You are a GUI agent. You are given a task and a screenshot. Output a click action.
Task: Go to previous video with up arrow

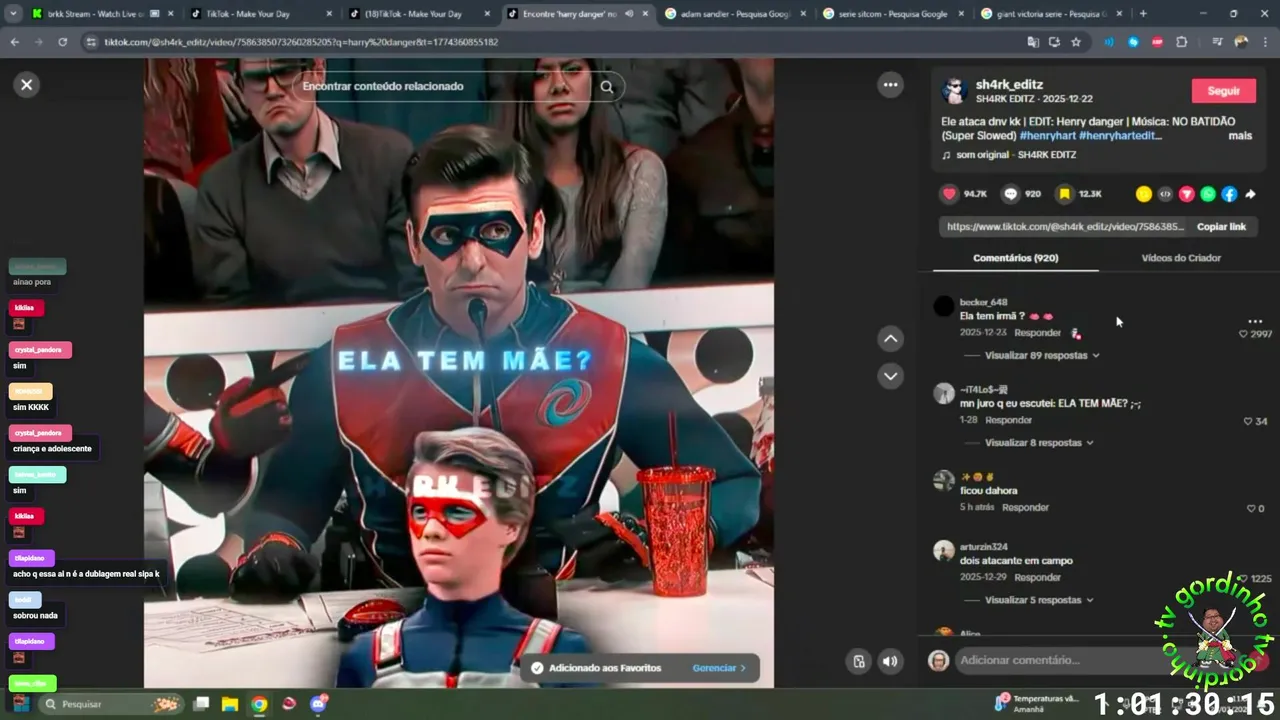891,339
